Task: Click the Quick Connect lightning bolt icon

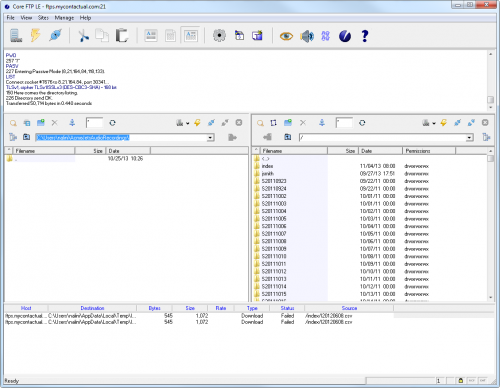Action: [36, 35]
